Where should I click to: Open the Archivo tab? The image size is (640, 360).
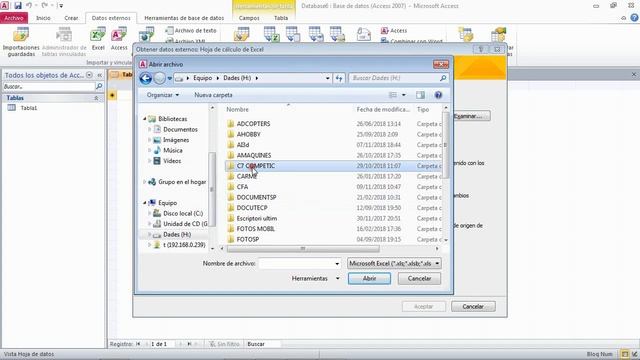pos(14,18)
